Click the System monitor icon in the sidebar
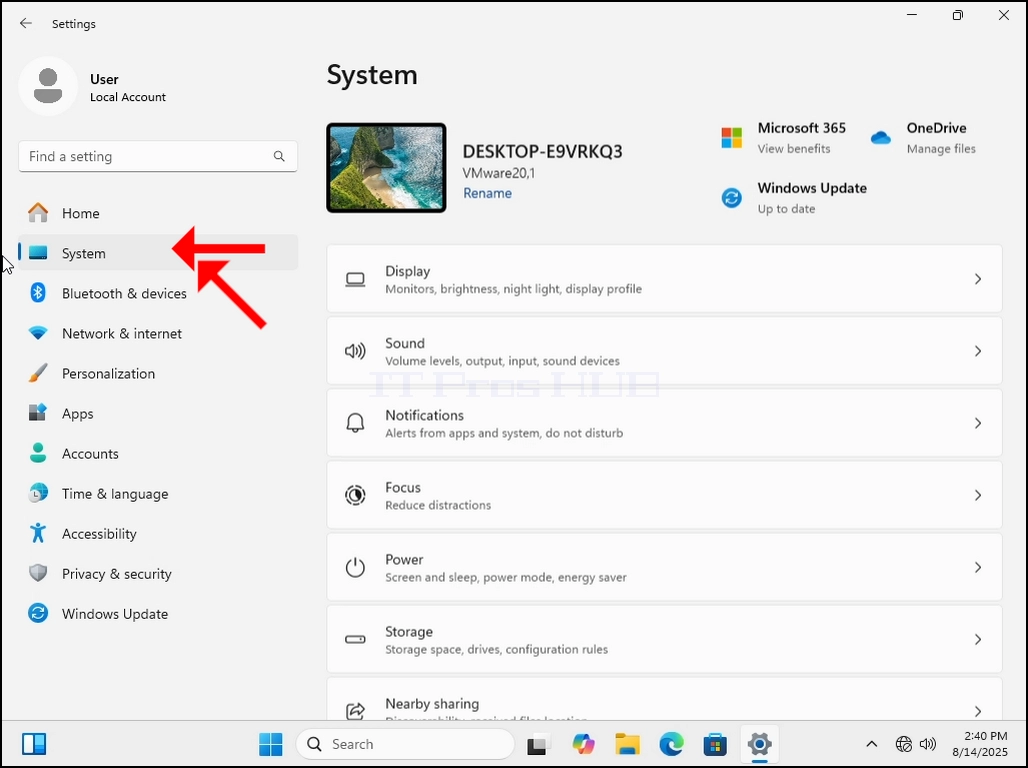The image size is (1028, 768). pos(38,253)
